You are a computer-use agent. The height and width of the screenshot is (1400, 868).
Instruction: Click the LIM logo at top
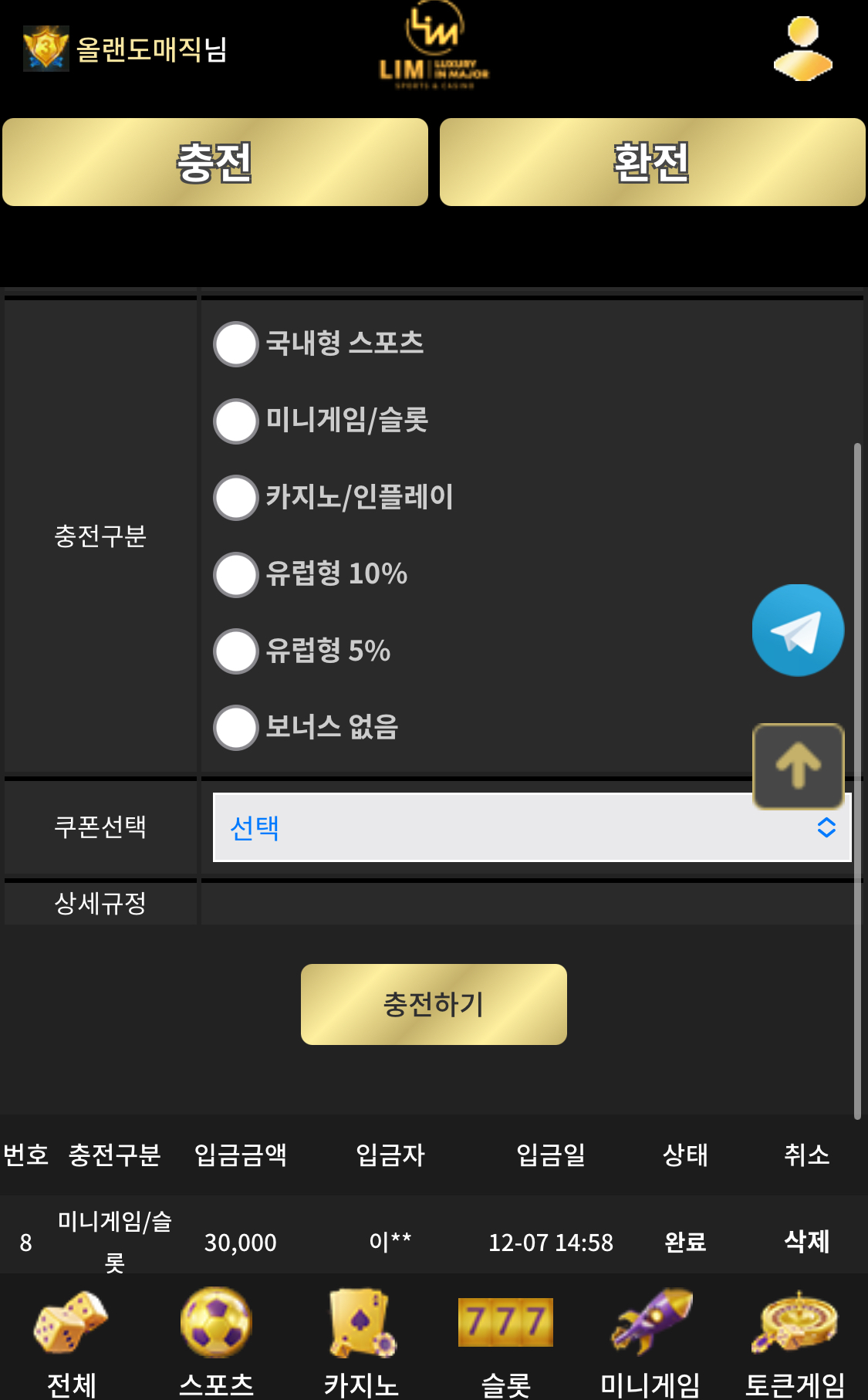tap(434, 48)
